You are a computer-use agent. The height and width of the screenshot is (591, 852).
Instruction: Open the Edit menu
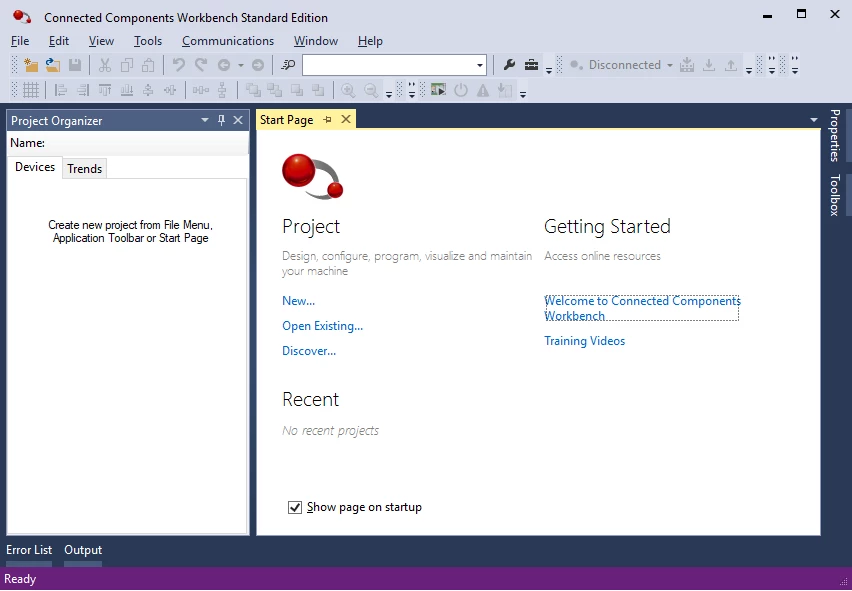click(x=59, y=41)
